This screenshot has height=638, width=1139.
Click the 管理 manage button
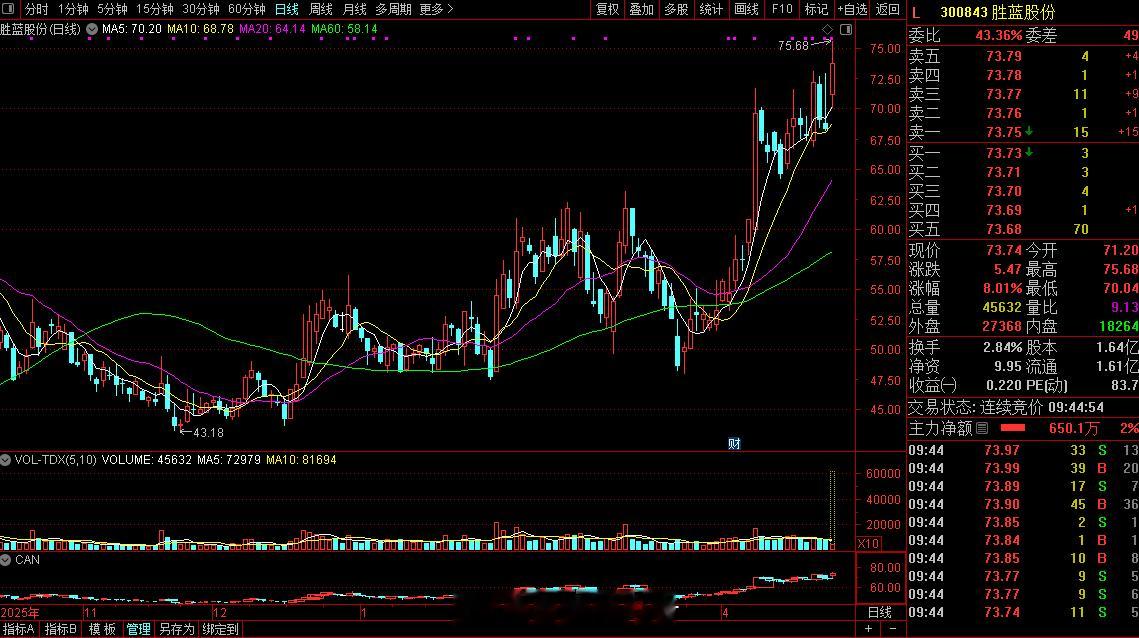tap(138, 629)
